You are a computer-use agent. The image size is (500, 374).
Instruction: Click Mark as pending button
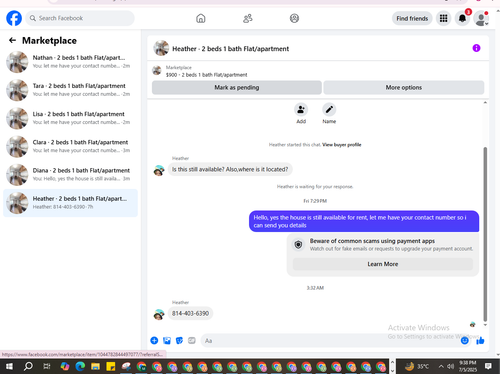coord(237,87)
